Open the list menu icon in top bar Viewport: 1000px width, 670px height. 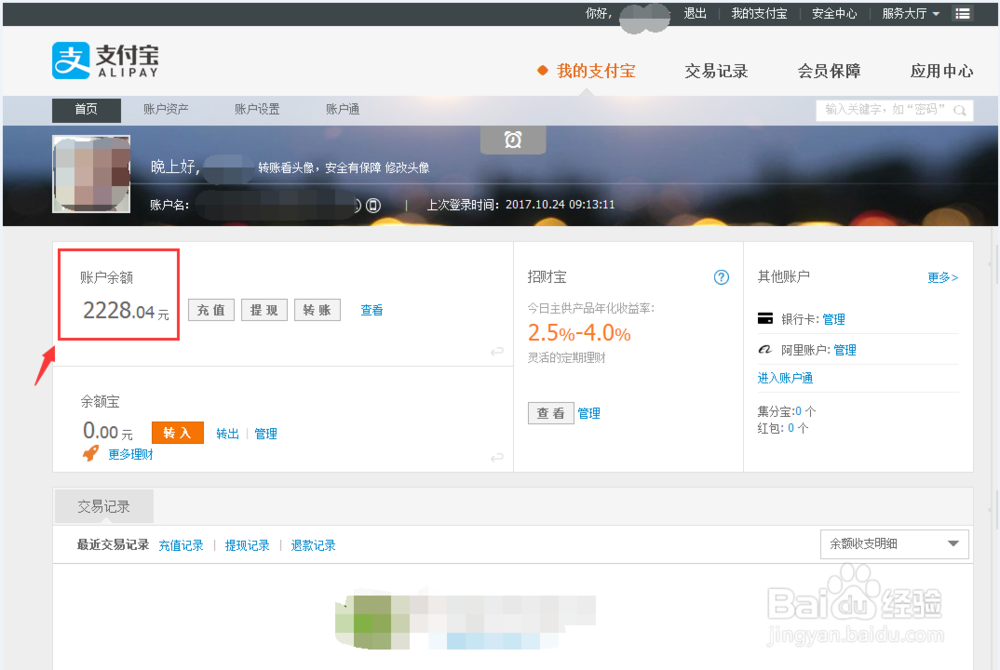pos(962,13)
